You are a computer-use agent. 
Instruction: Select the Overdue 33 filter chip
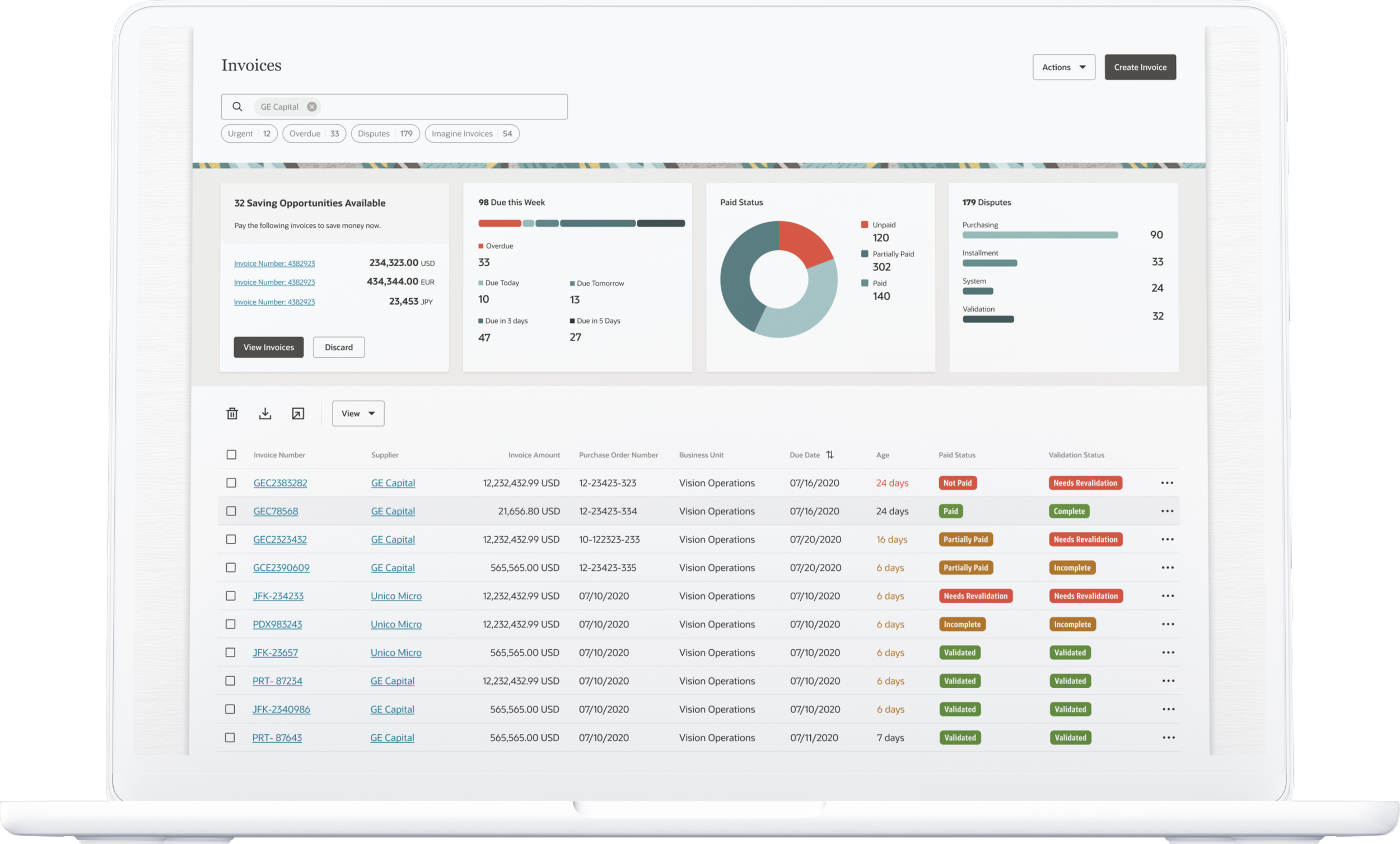314,133
